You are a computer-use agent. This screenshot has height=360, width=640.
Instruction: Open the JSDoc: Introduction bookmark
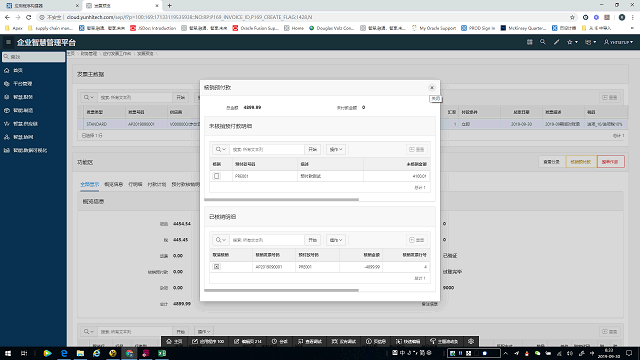[x=153, y=28]
